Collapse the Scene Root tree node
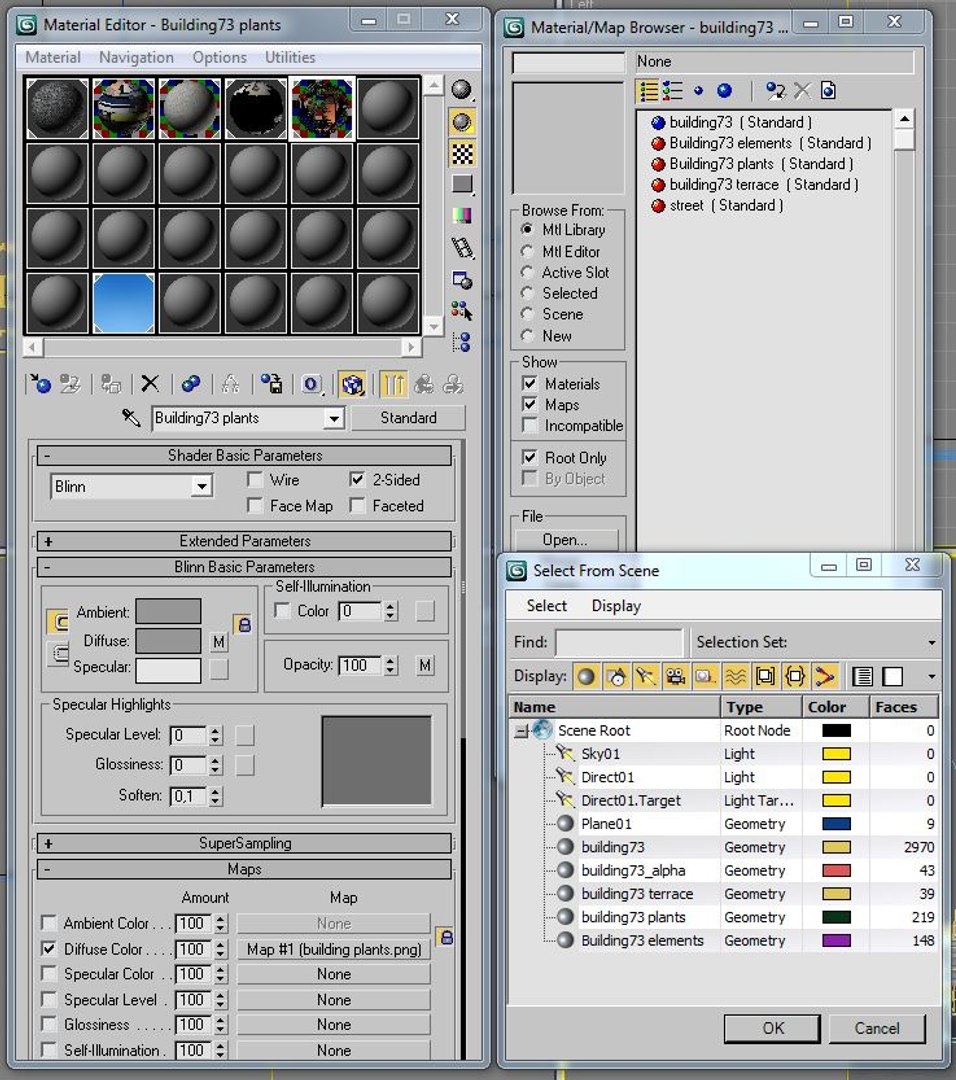The width and height of the screenshot is (956, 1080). tap(521, 731)
